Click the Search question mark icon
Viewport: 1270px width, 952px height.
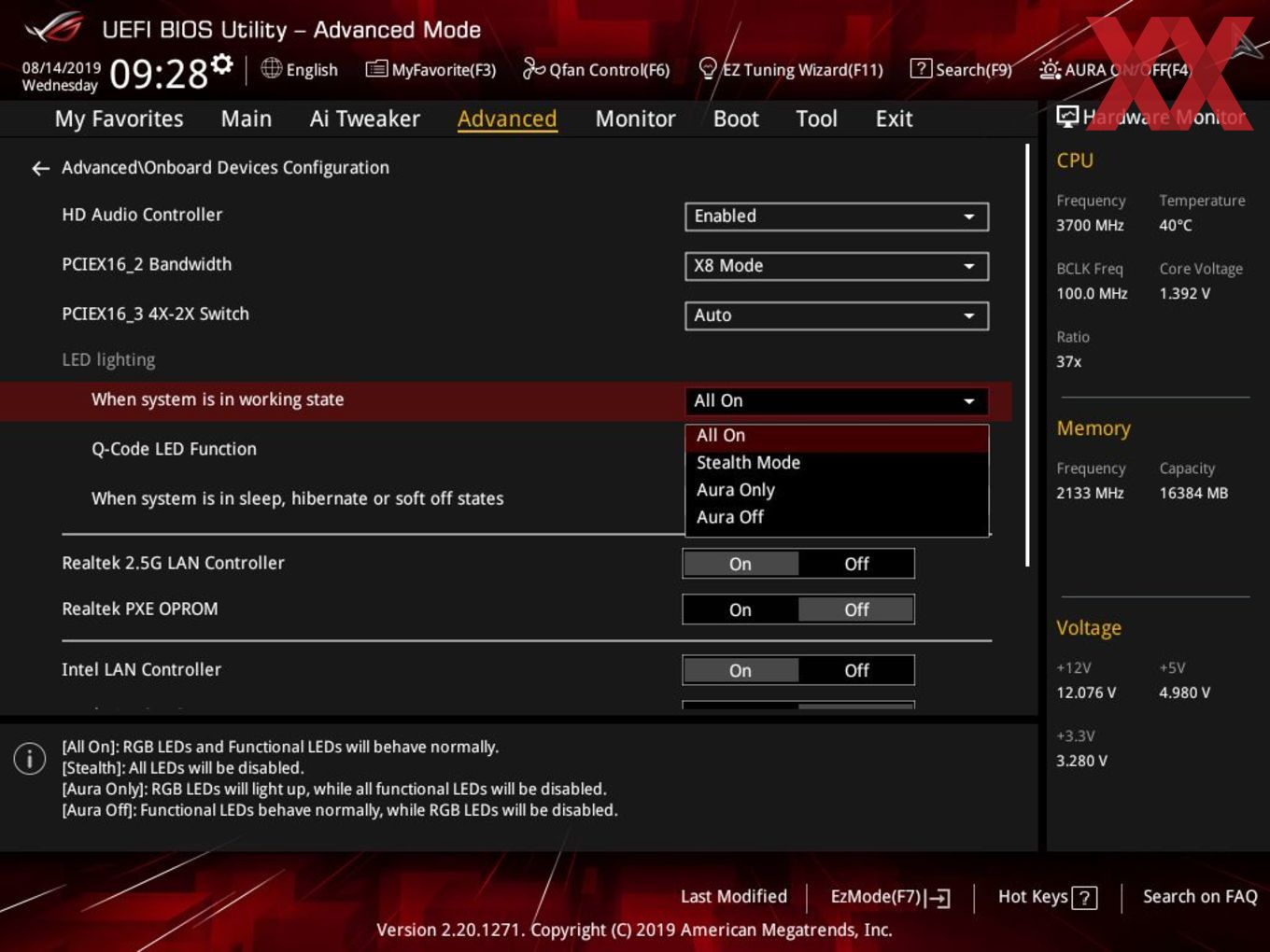(921, 68)
